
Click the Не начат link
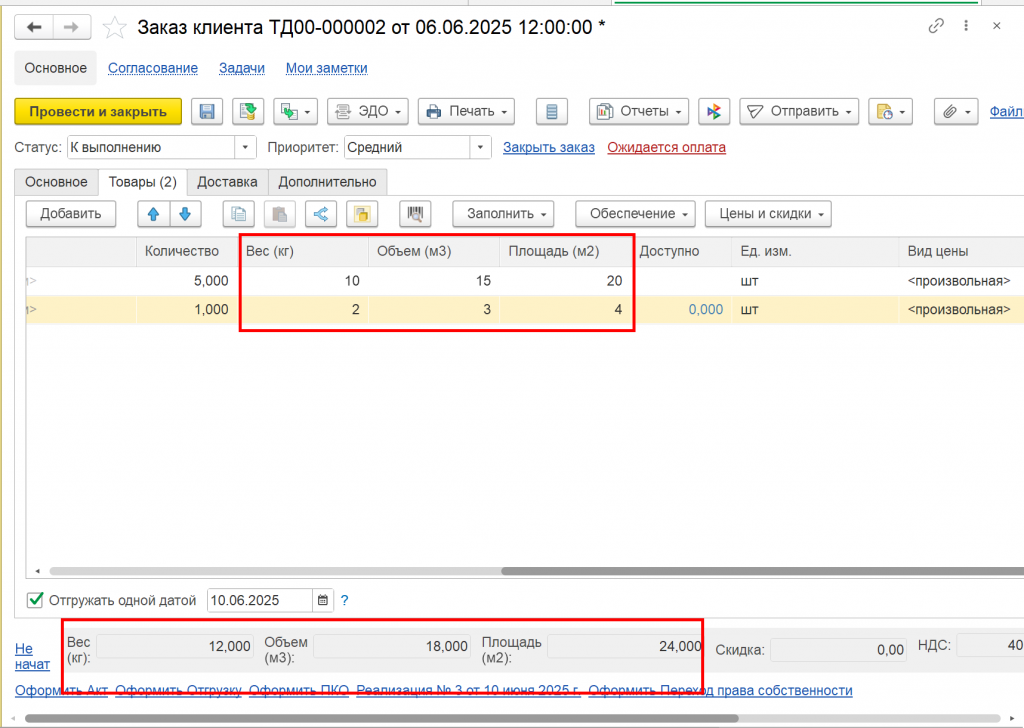click(32, 656)
